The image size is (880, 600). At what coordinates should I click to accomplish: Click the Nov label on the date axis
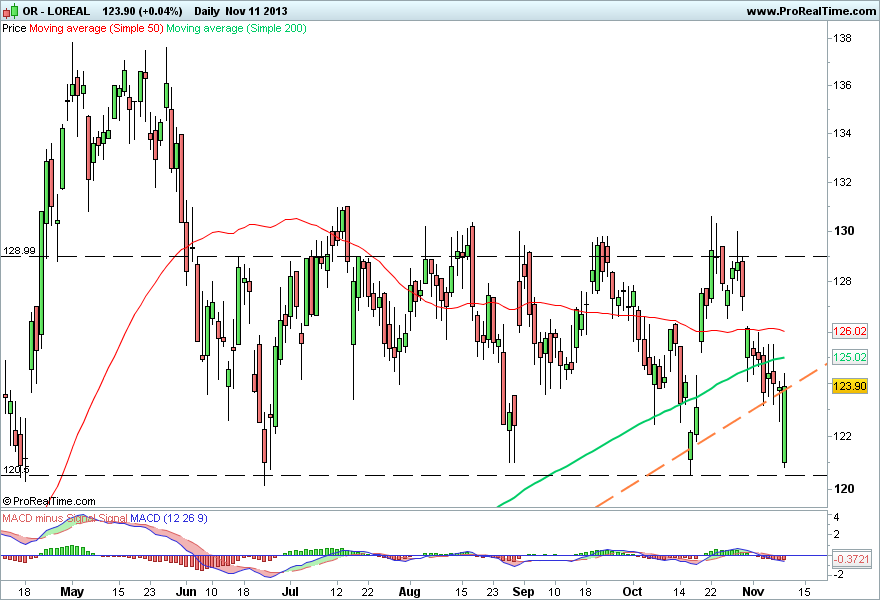753,592
